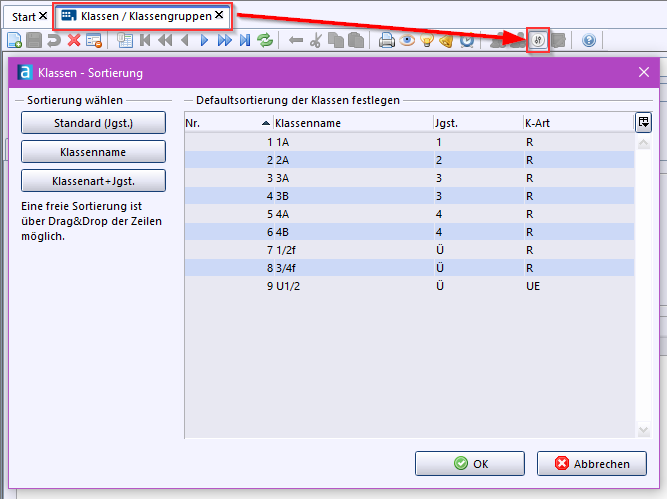Viewport: 667px width, 499px height.
Task: Go to previous record arrow
Action: [185, 40]
